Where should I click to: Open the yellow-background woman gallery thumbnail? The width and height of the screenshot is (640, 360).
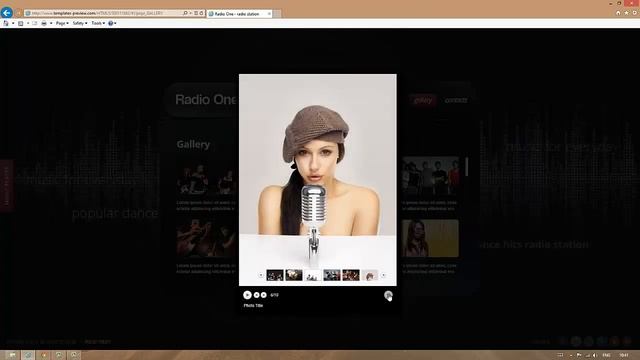click(430, 238)
